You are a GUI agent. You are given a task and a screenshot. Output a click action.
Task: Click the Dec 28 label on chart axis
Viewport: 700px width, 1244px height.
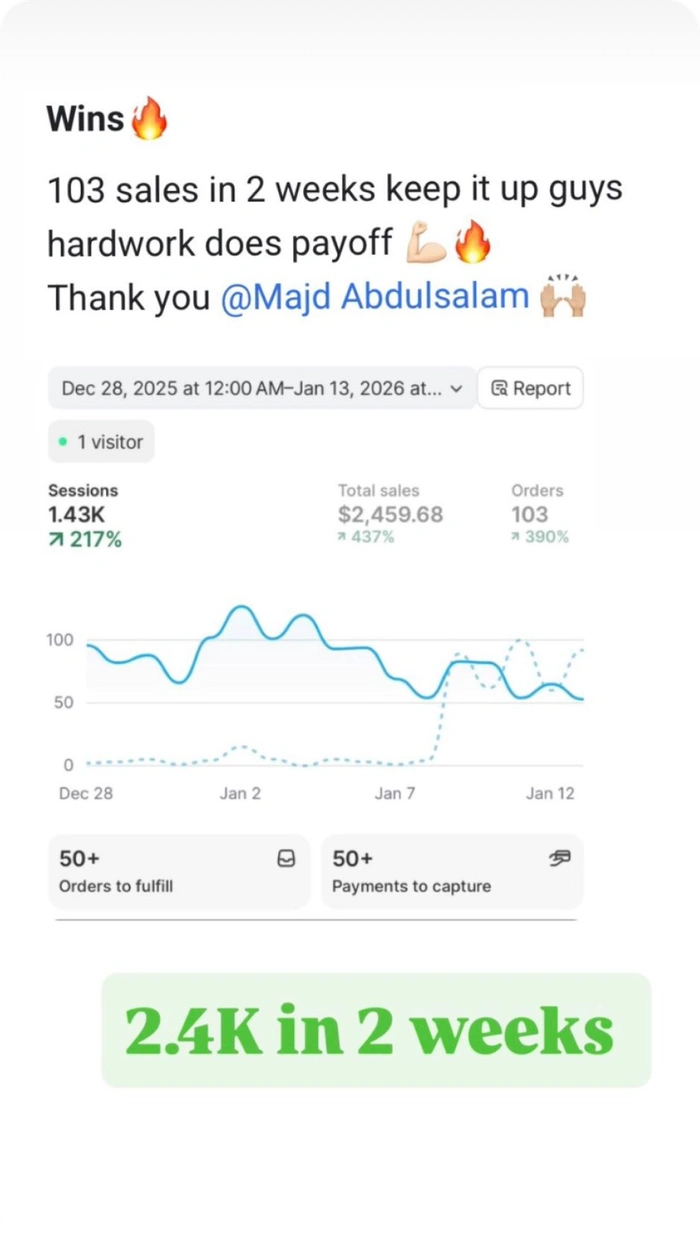point(86,794)
